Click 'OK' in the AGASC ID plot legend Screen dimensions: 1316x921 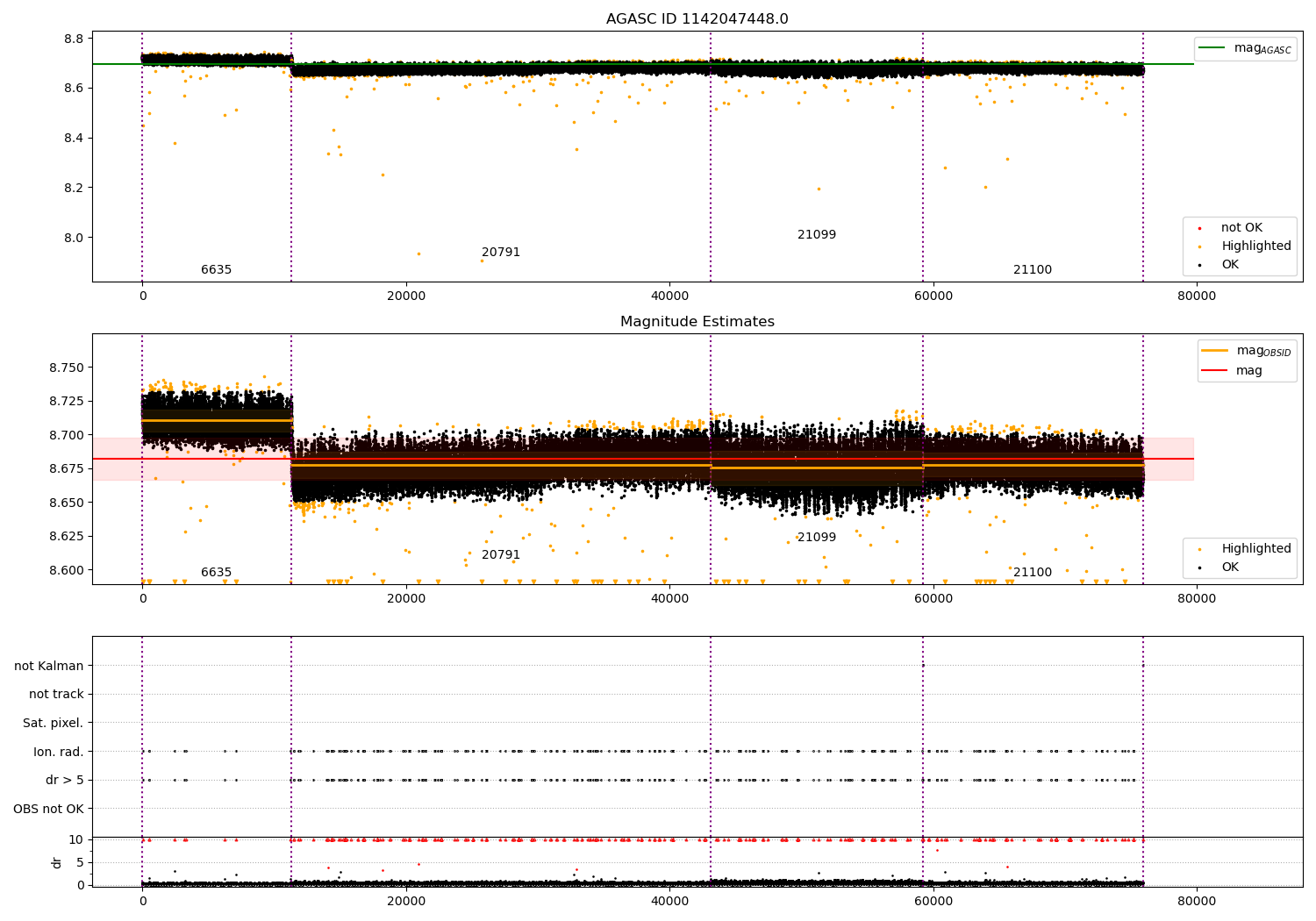1229,265
